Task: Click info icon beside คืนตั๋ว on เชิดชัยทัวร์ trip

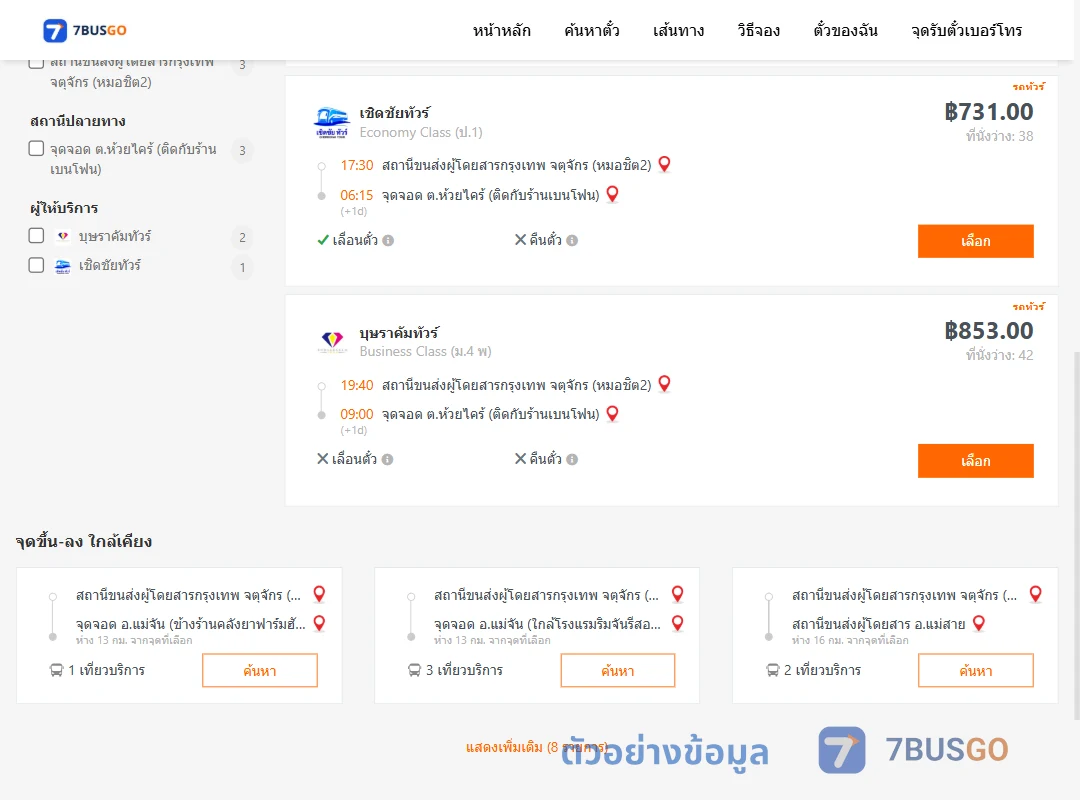Action: pos(572,240)
